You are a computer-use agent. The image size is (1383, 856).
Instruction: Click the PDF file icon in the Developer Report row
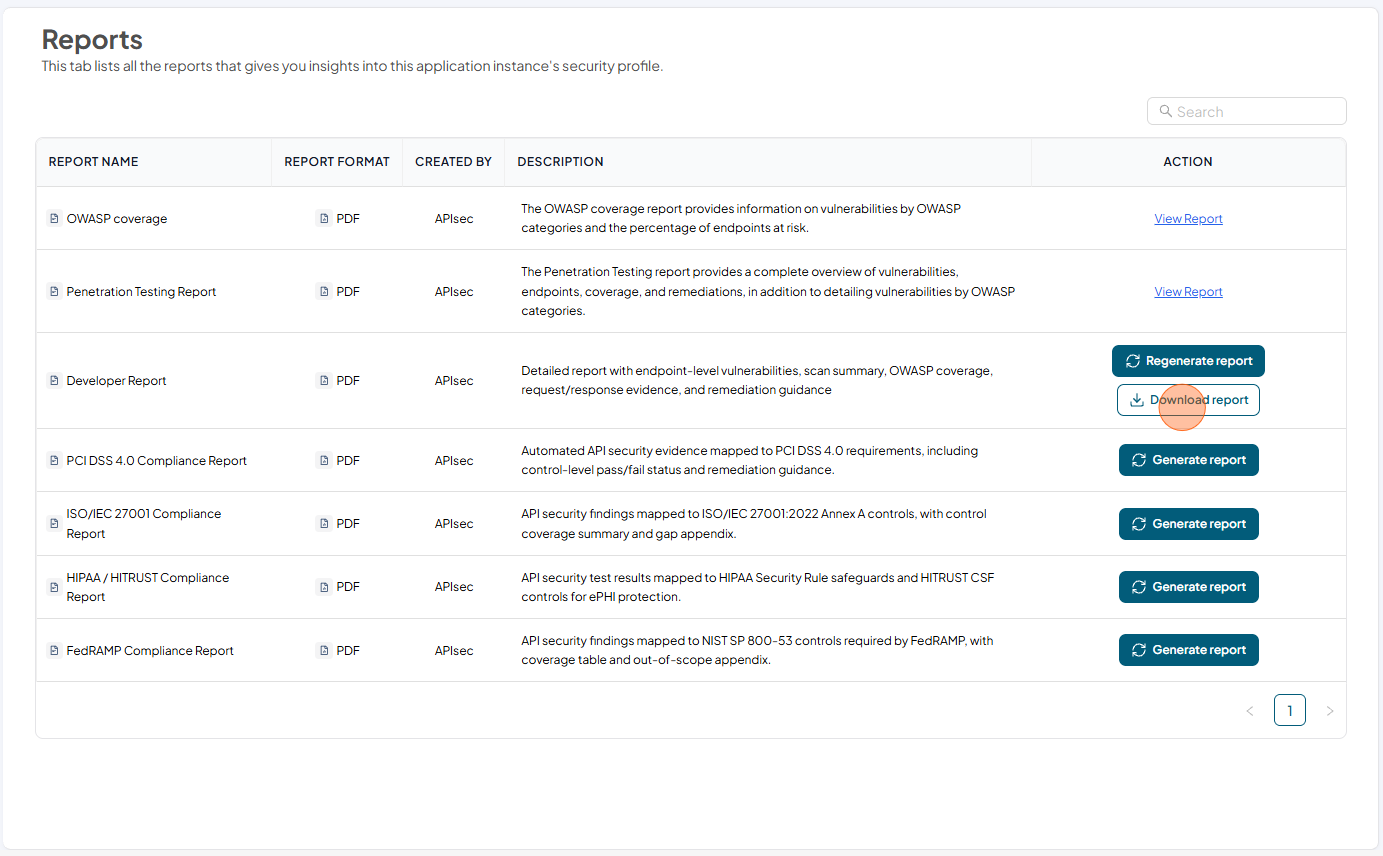pos(323,380)
